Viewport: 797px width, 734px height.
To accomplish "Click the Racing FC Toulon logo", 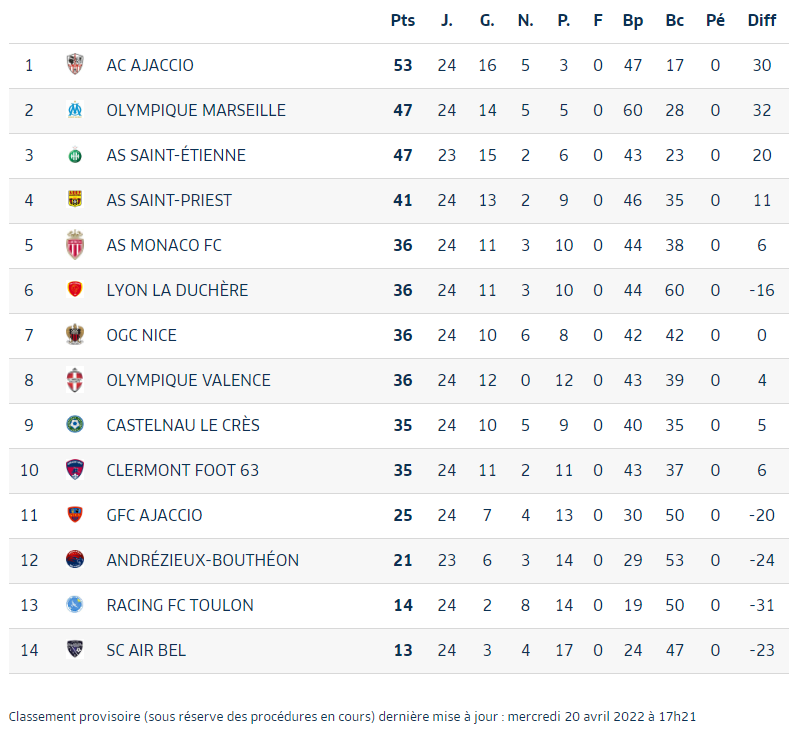I will point(75,604).
